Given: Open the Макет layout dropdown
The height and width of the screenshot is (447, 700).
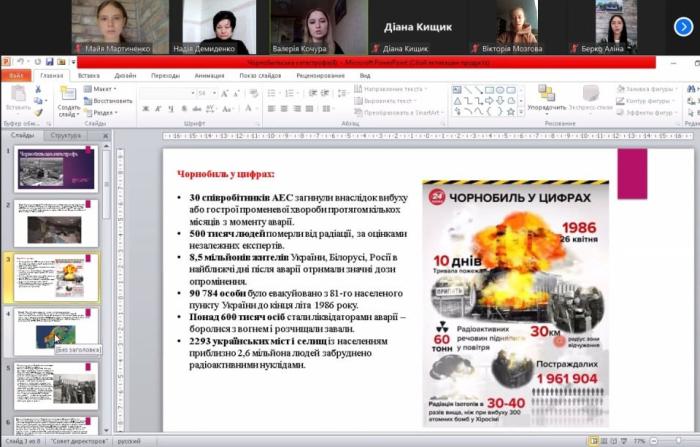Looking at the screenshot, I should pos(101,89).
